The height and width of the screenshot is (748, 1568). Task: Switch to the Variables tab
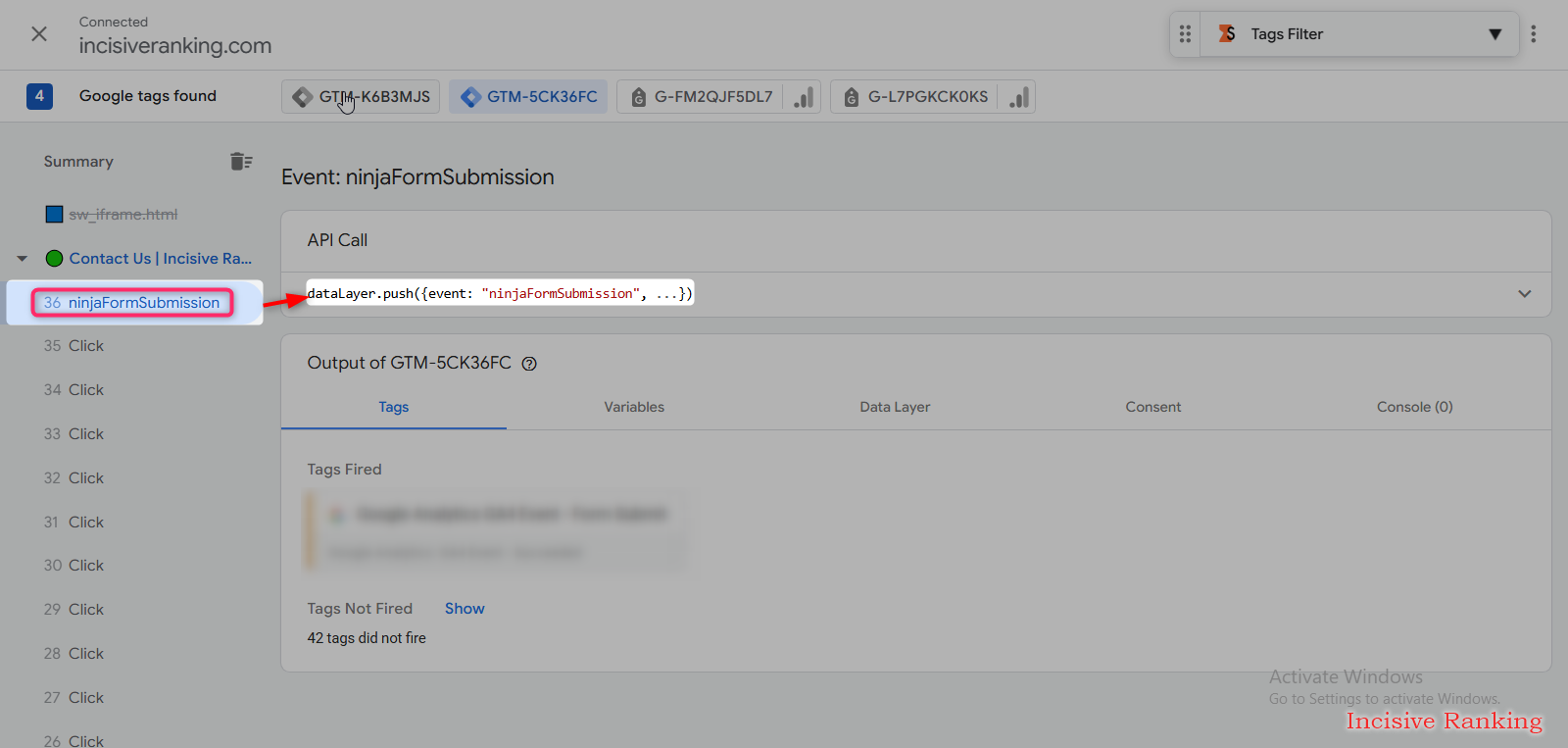(634, 407)
